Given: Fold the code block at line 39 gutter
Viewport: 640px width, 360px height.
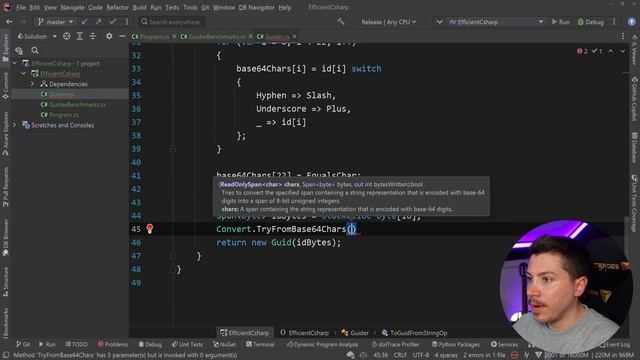Looking at the screenshot, I should click(x=173, y=149).
